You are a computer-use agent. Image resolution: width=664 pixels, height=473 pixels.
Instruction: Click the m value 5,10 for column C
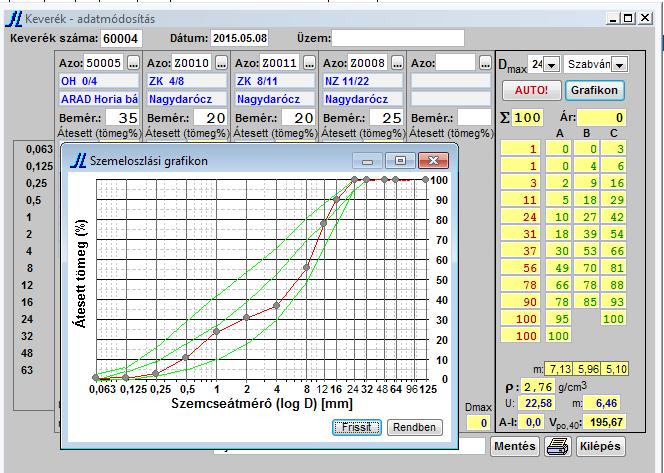click(615, 369)
